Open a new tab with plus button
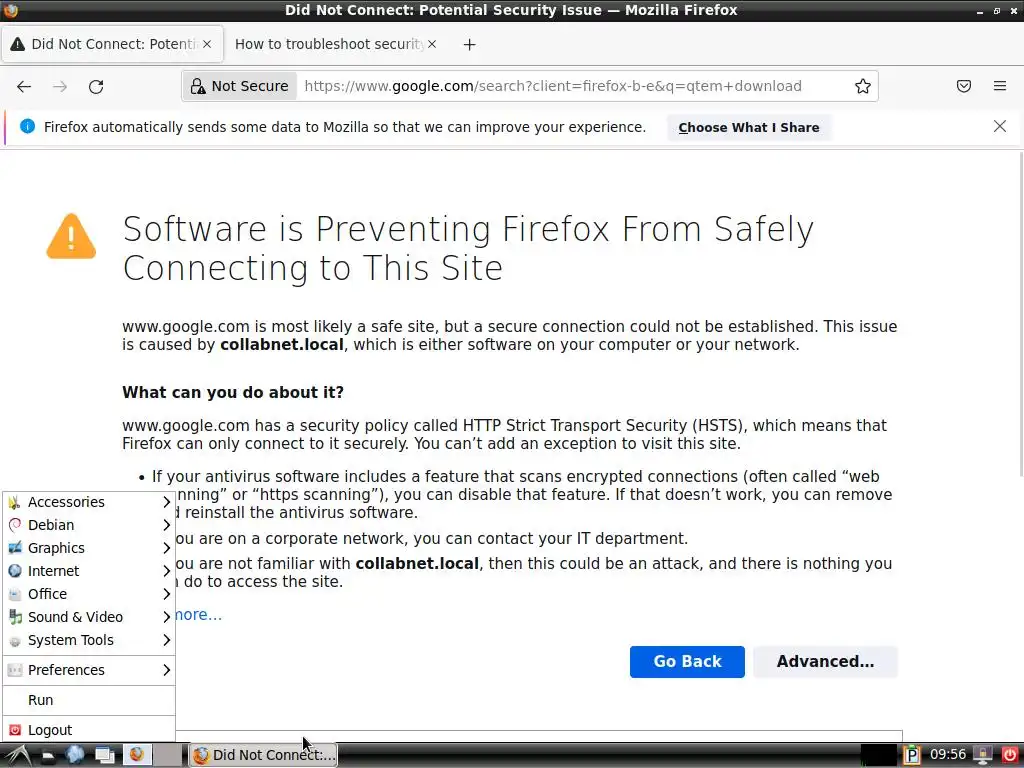The height and width of the screenshot is (768, 1024). [x=470, y=44]
